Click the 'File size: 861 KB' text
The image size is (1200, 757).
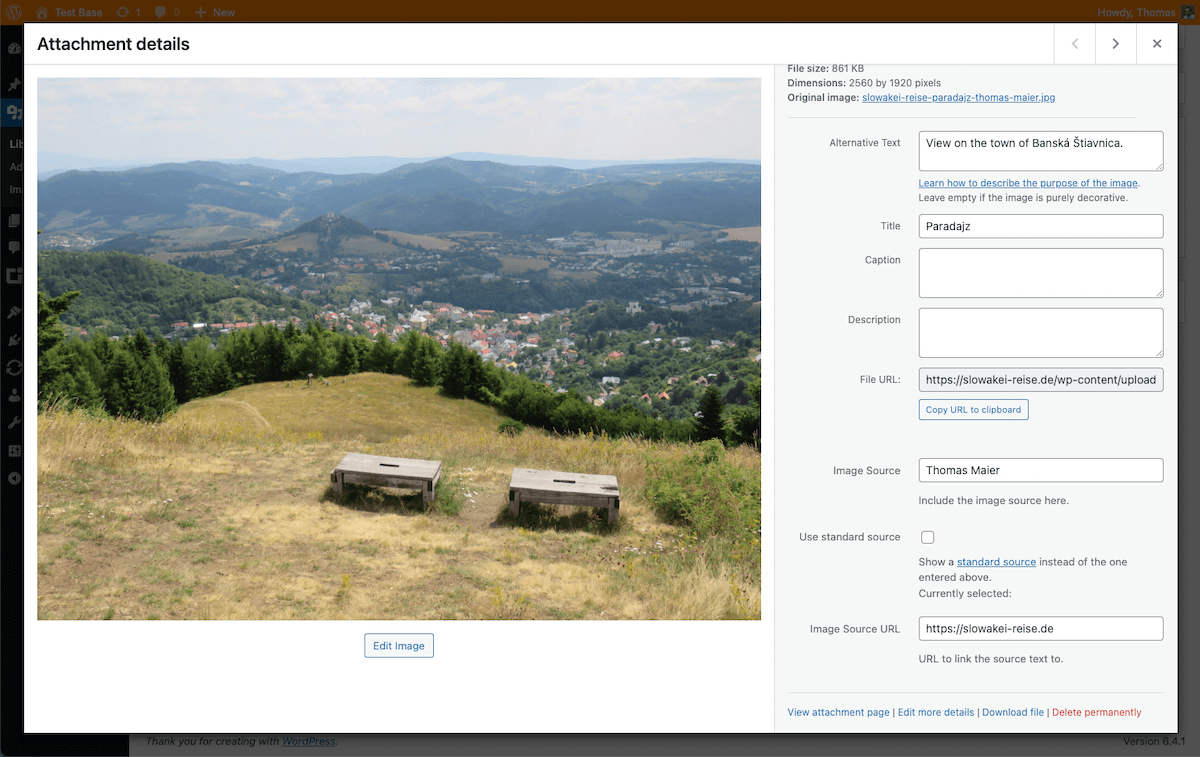(x=825, y=68)
